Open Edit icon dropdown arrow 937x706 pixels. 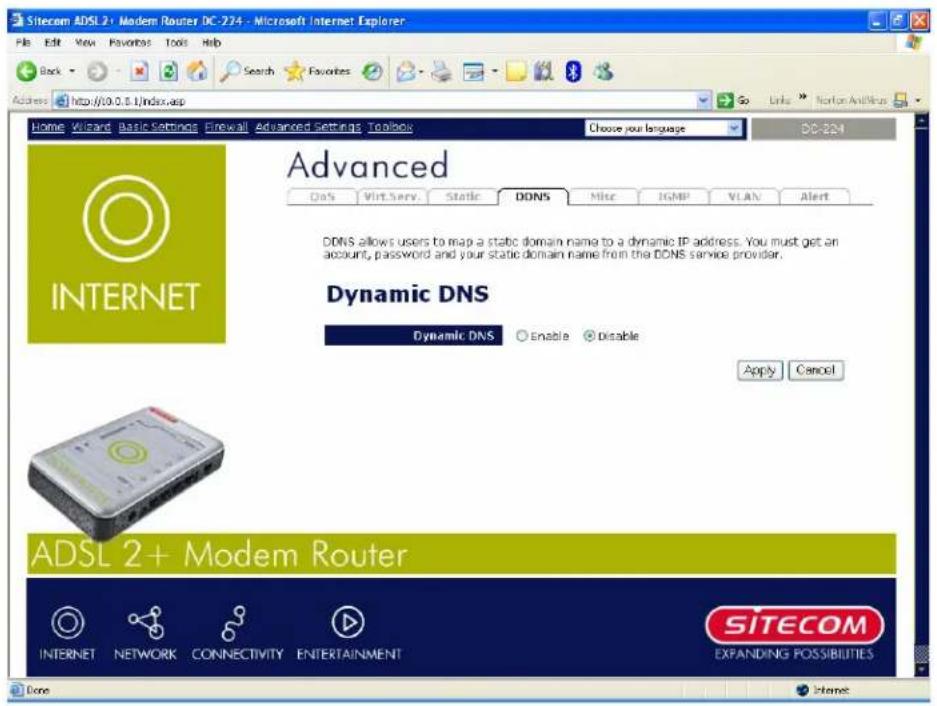pyautogui.click(x=494, y=72)
